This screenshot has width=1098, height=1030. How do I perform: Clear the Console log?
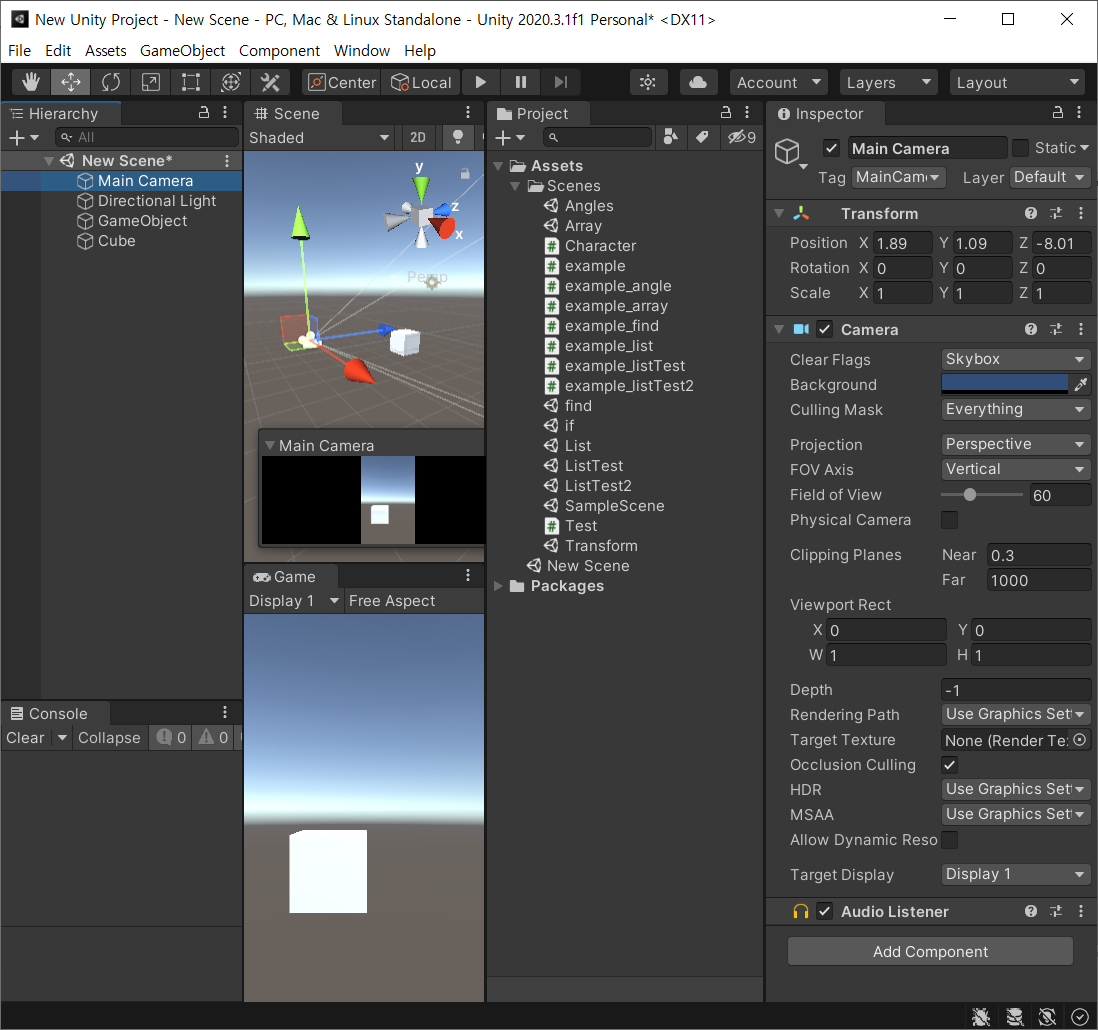(25, 737)
